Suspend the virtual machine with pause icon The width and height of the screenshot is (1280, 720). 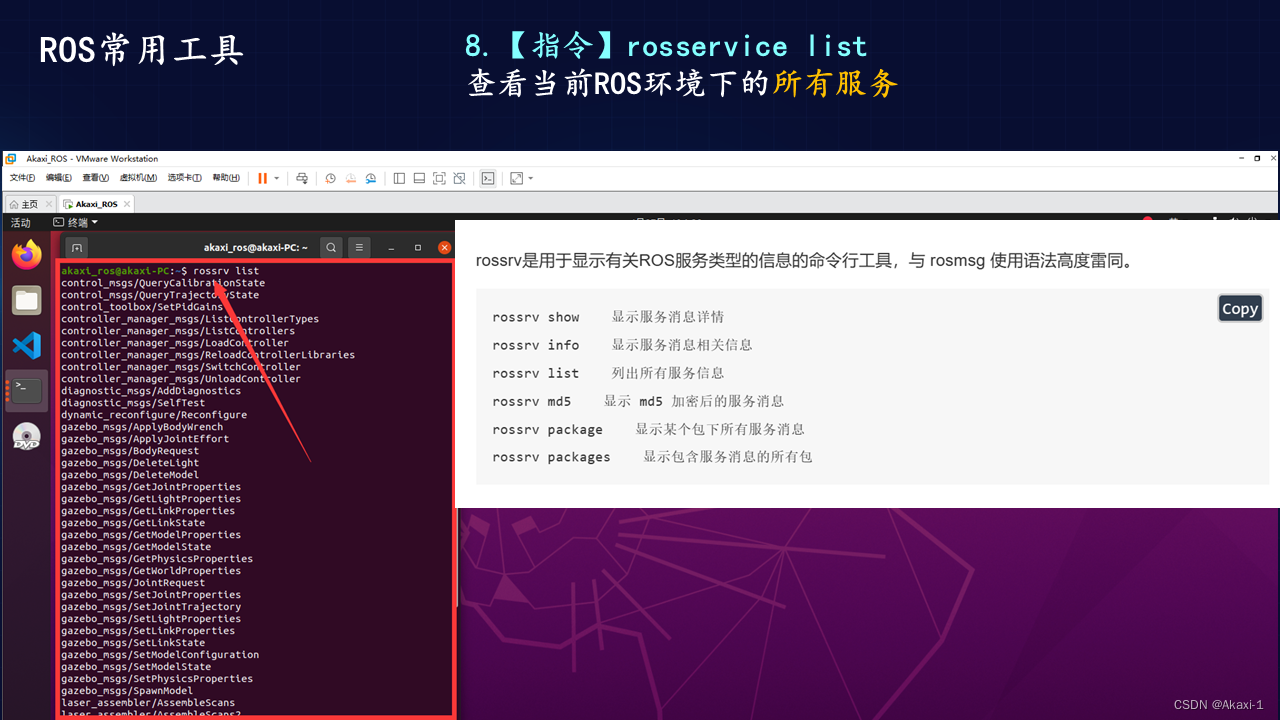click(262, 178)
